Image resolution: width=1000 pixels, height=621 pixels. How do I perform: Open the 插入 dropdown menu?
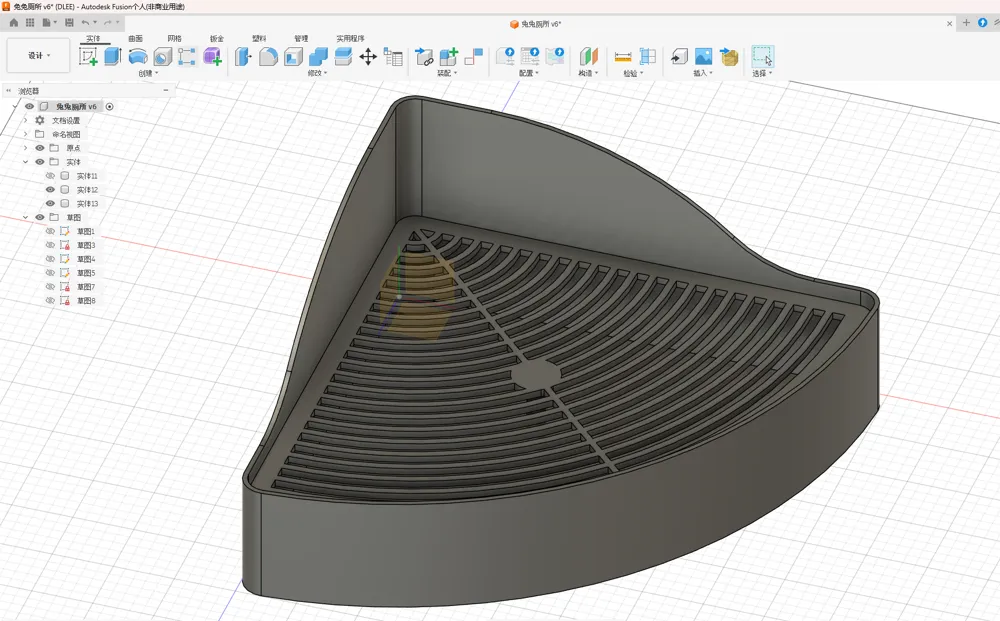(x=703, y=73)
